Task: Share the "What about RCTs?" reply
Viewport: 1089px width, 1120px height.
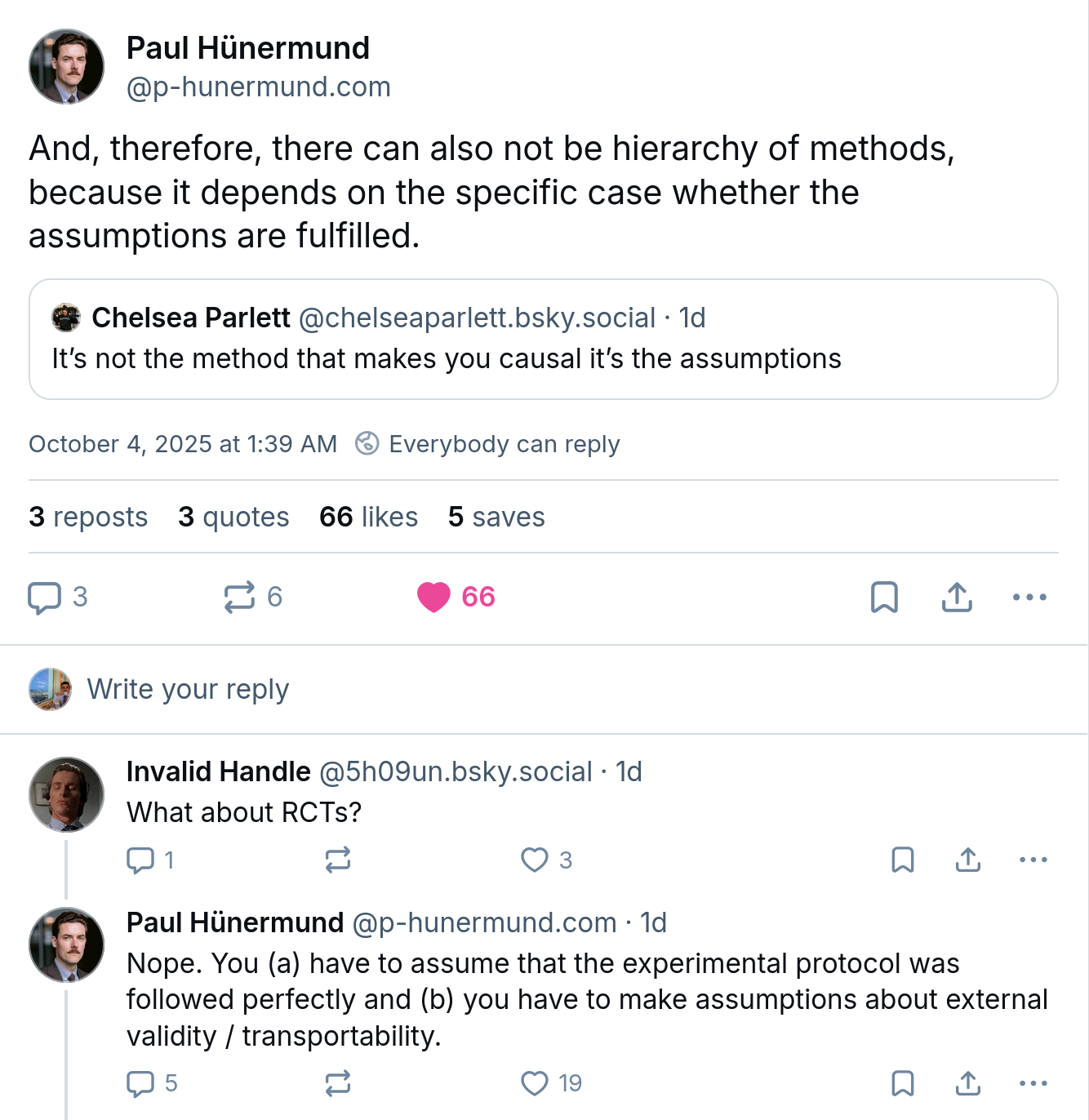Action: (968, 860)
